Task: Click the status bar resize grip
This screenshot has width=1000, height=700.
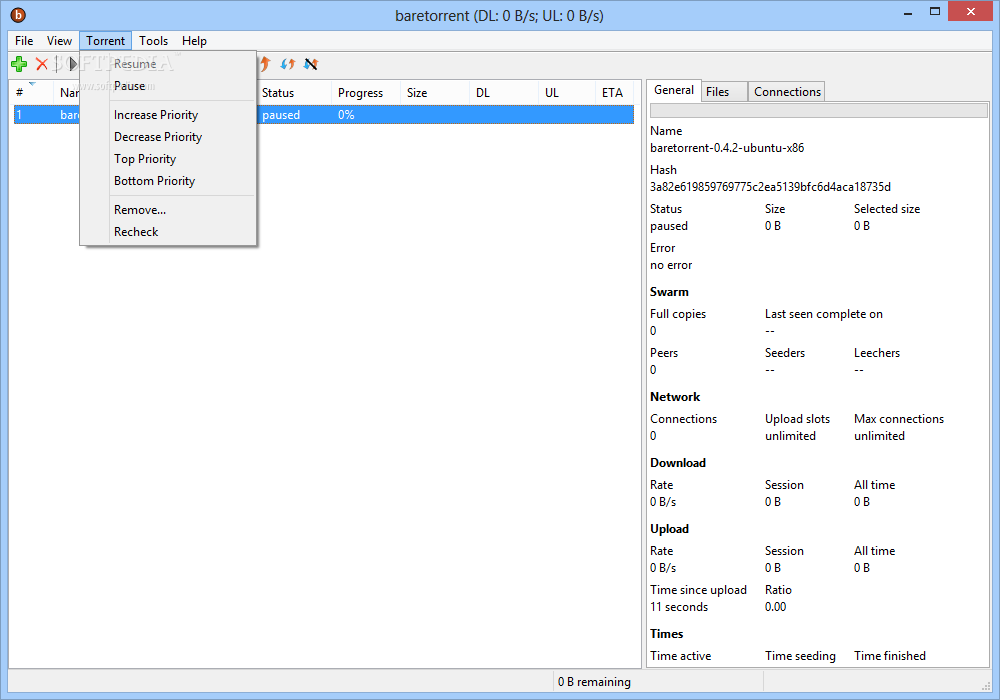Action: 986,685
